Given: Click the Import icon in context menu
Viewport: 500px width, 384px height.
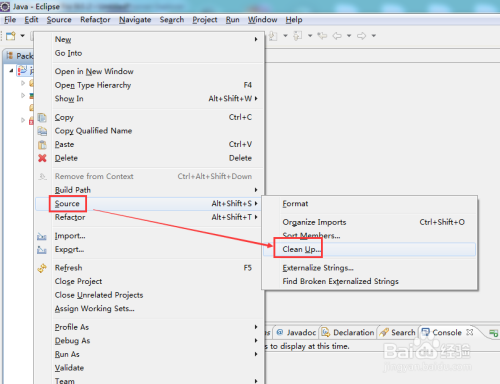Looking at the screenshot, I should coord(42,236).
